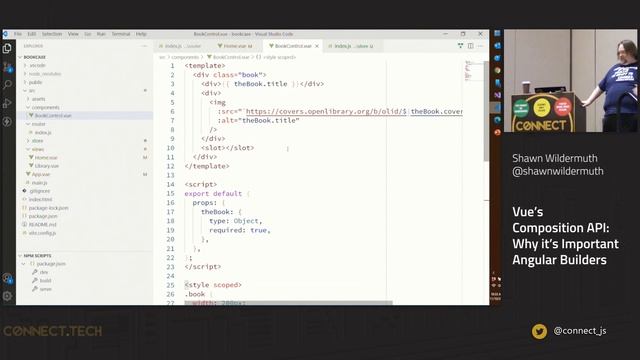Open the Accounts icon in activity bar
The width and height of the screenshot is (640, 360).
click(x=7, y=278)
